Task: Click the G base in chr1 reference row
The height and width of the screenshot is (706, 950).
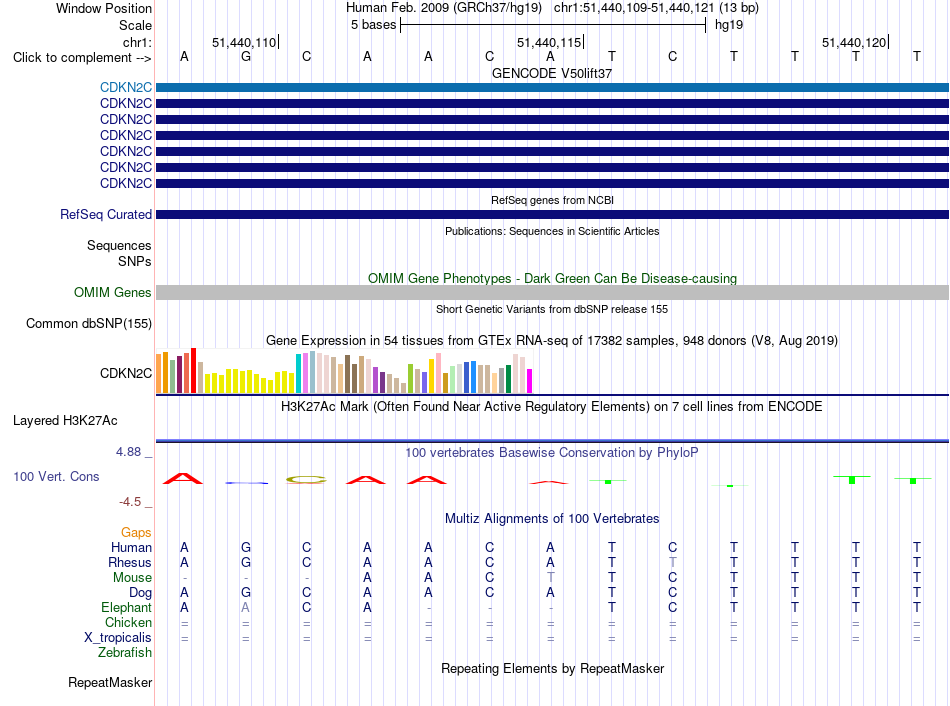Action: tap(245, 56)
